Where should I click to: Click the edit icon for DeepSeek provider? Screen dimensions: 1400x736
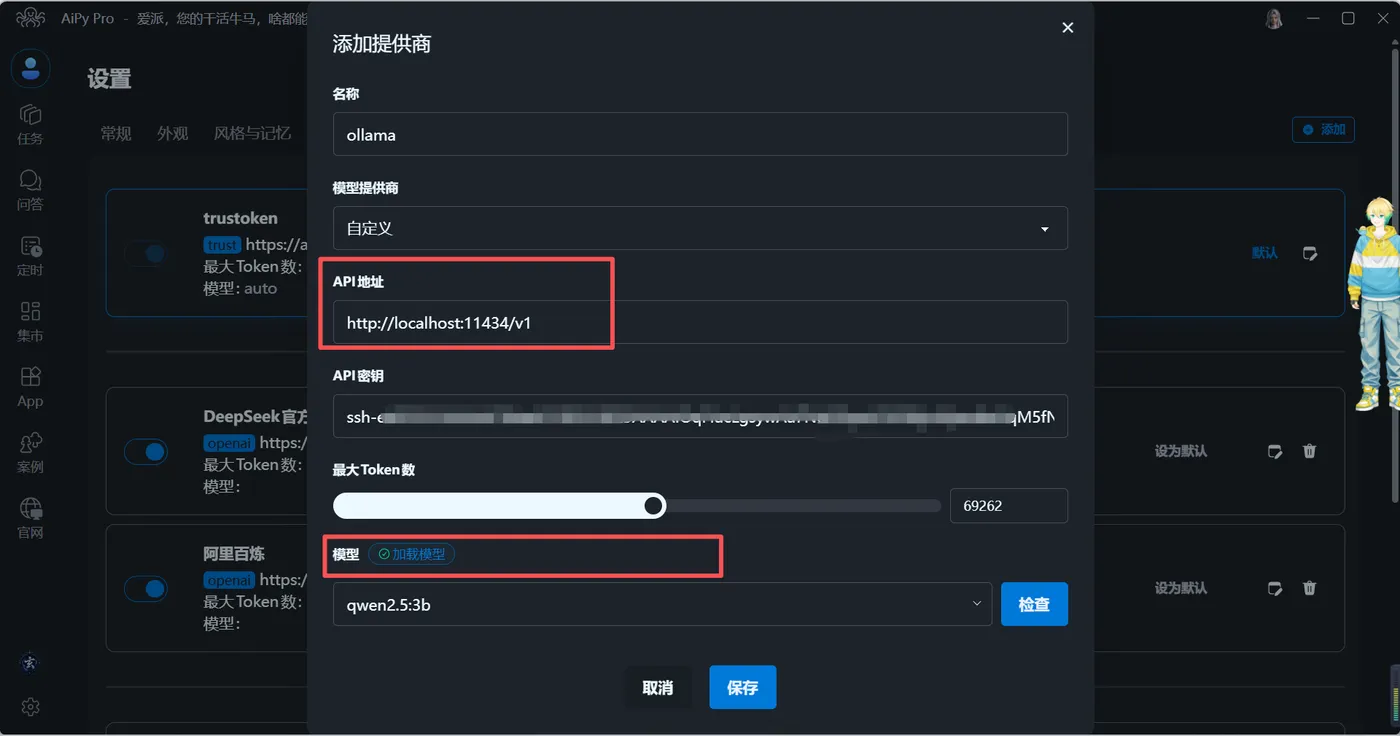click(1275, 452)
